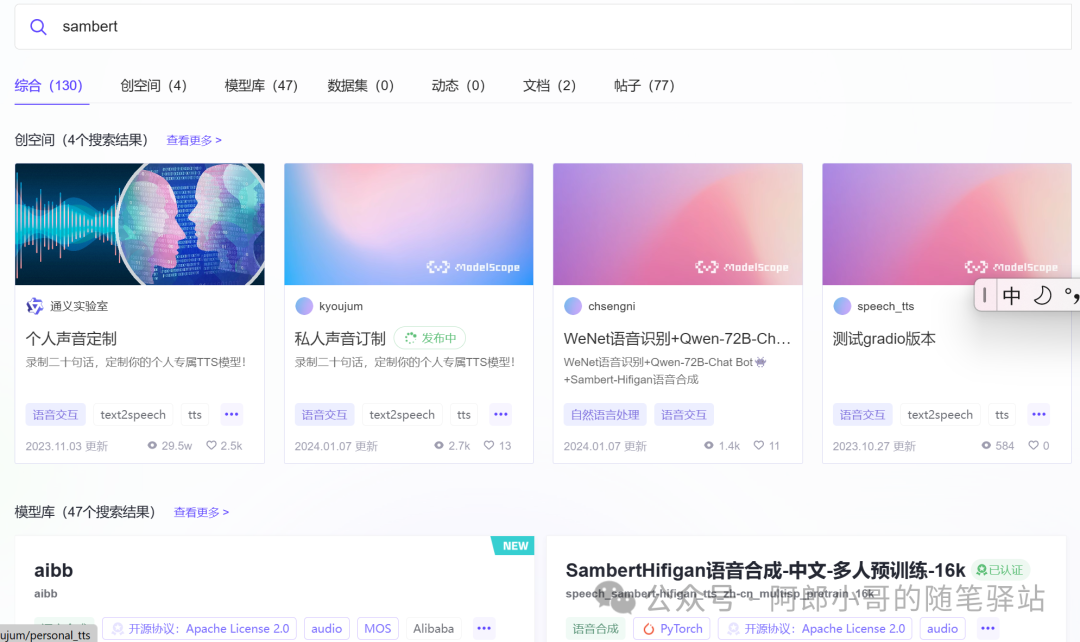The image size is (1080, 642).
Task: Click the heart icon with 13 likes
Action: (488, 446)
